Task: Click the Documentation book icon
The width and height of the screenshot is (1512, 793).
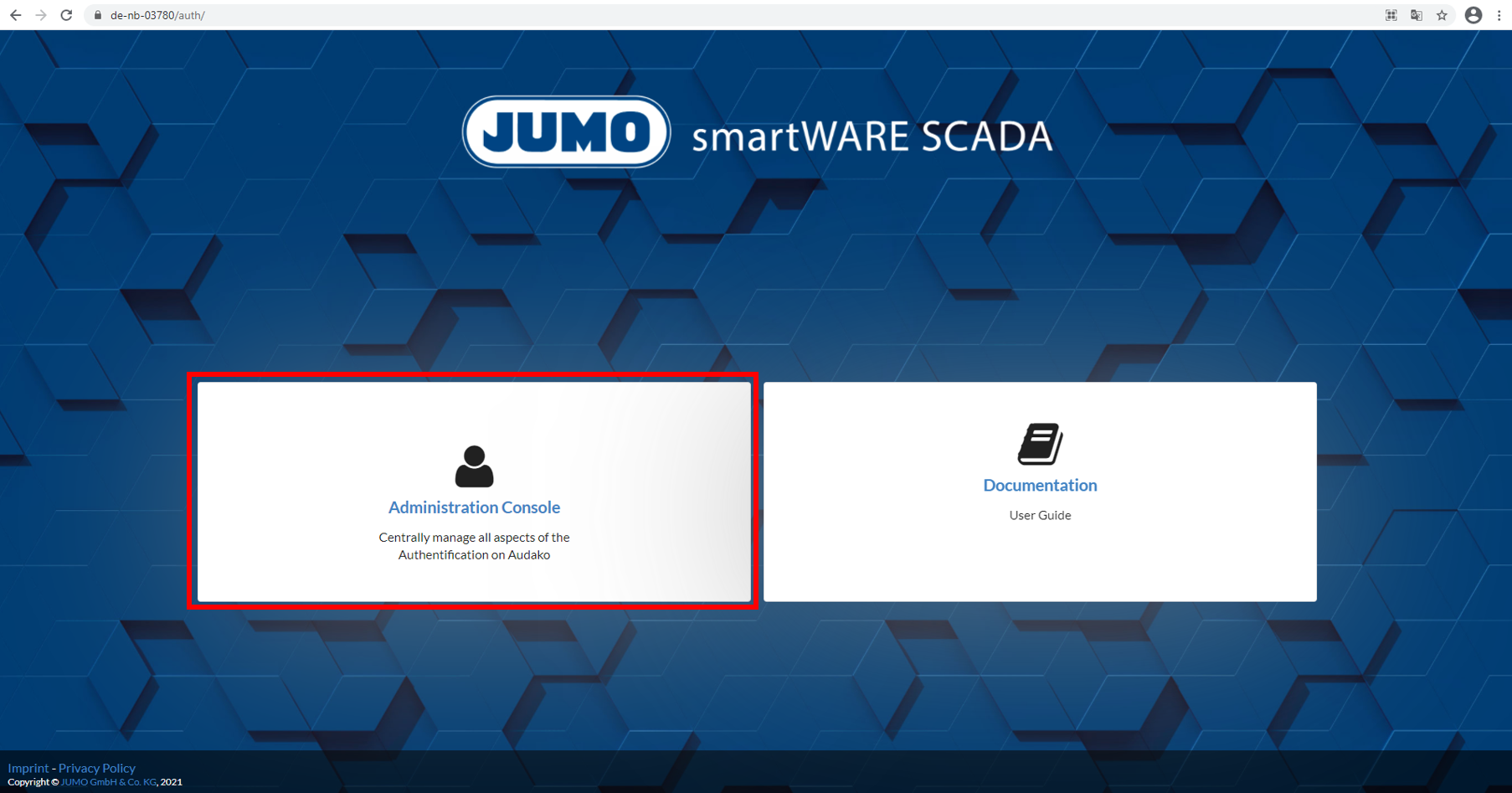Action: (x=1040, y=444)
